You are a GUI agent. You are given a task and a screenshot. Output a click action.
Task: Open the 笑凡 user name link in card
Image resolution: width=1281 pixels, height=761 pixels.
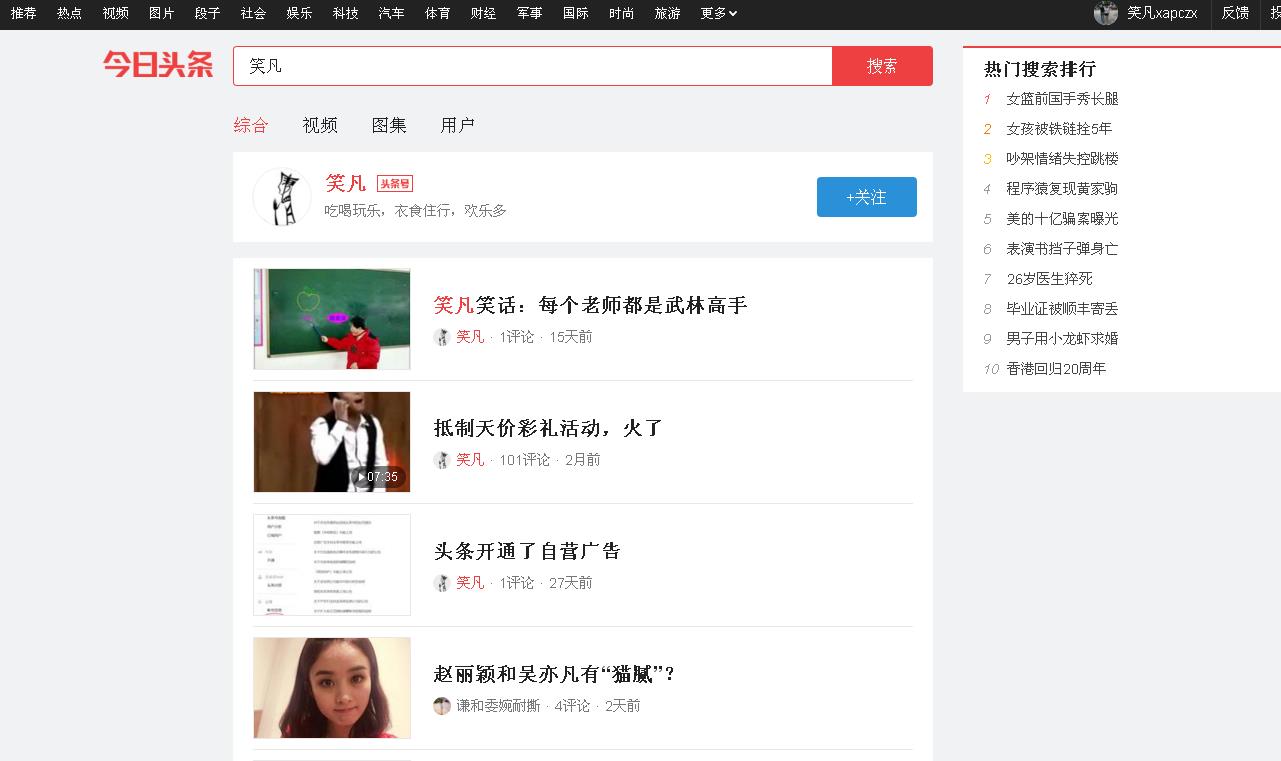click(346, 184)
